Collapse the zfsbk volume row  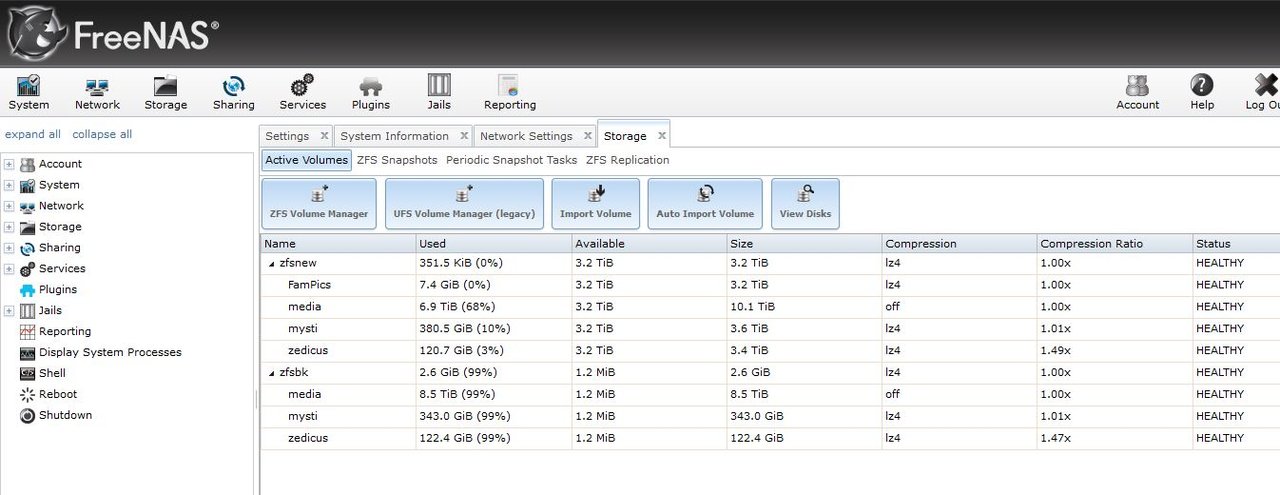coord(271,373)
